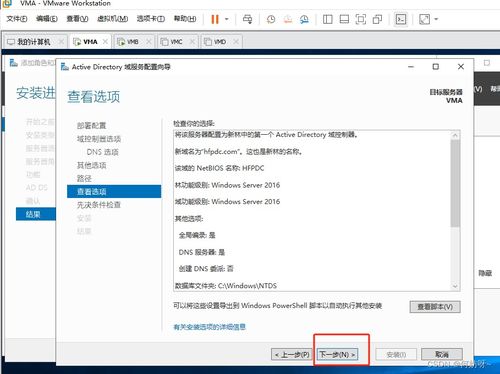The image size is (500, 374).
Task: Open the 帮助(H) menu
Action: 185,19
